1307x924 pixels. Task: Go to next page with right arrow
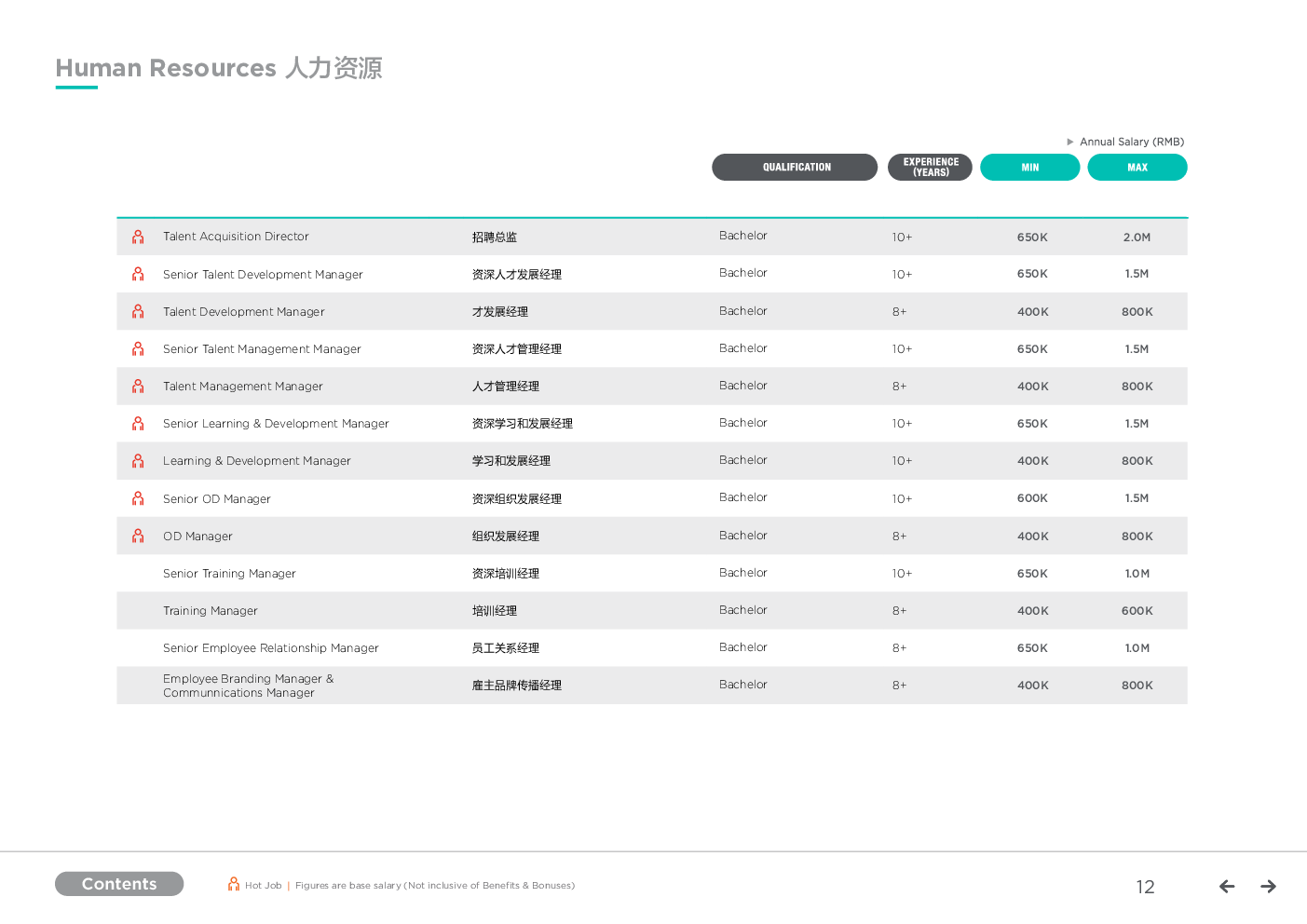1268,887
